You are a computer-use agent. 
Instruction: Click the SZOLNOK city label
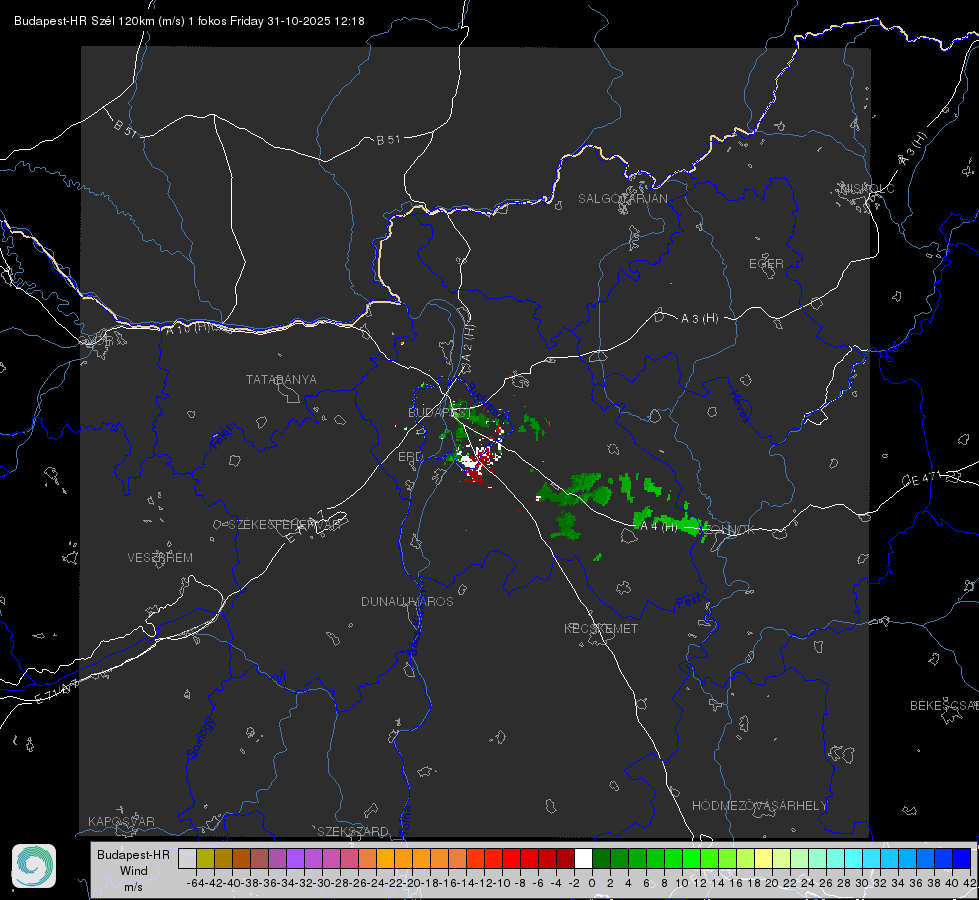[x=729, y=529]
